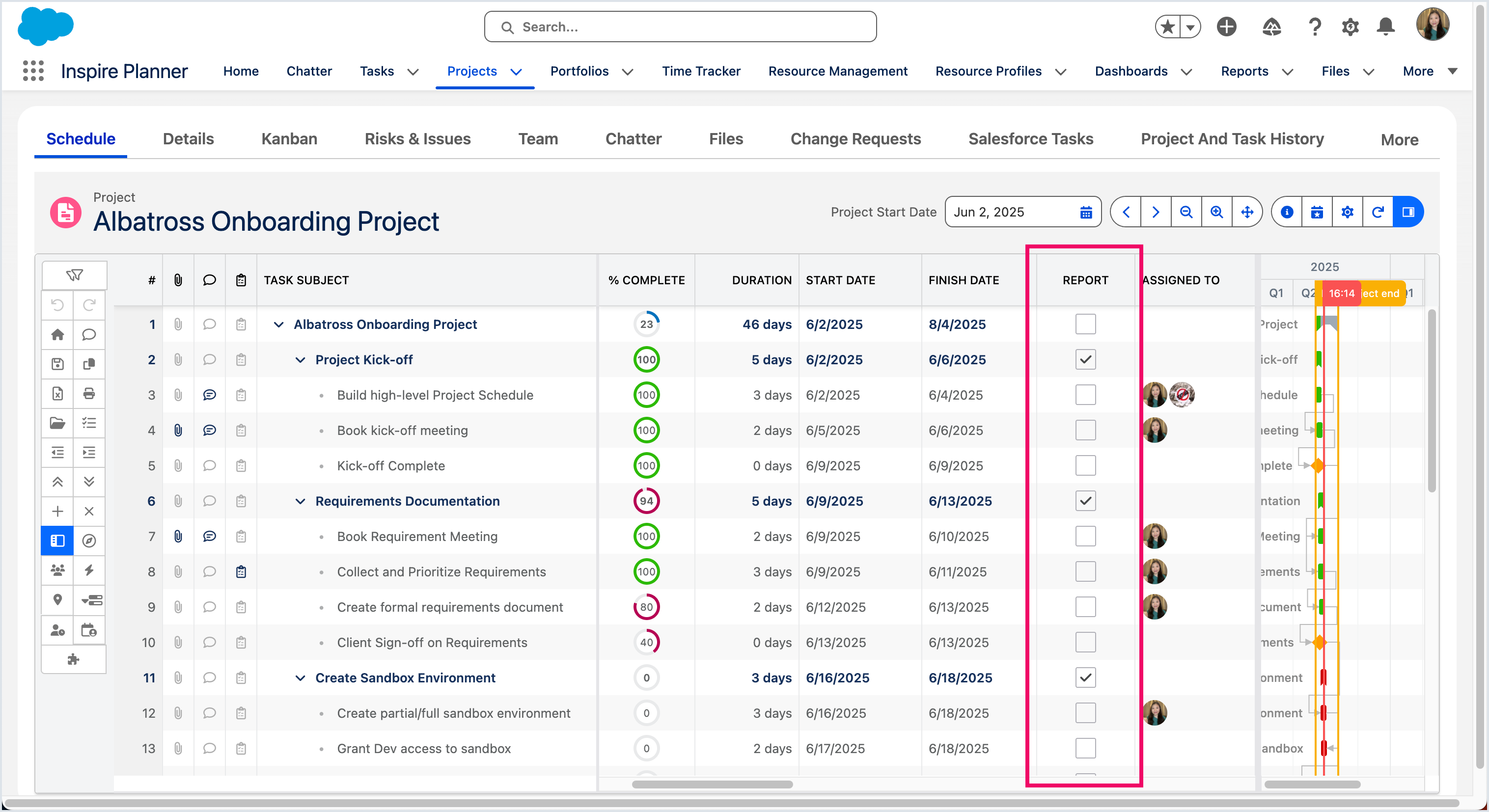The height and width of the screenshot is (812, 1489).
Task: Outdent the task with the outdent icon
Action: pyautogui.click(x=58, y=453)
